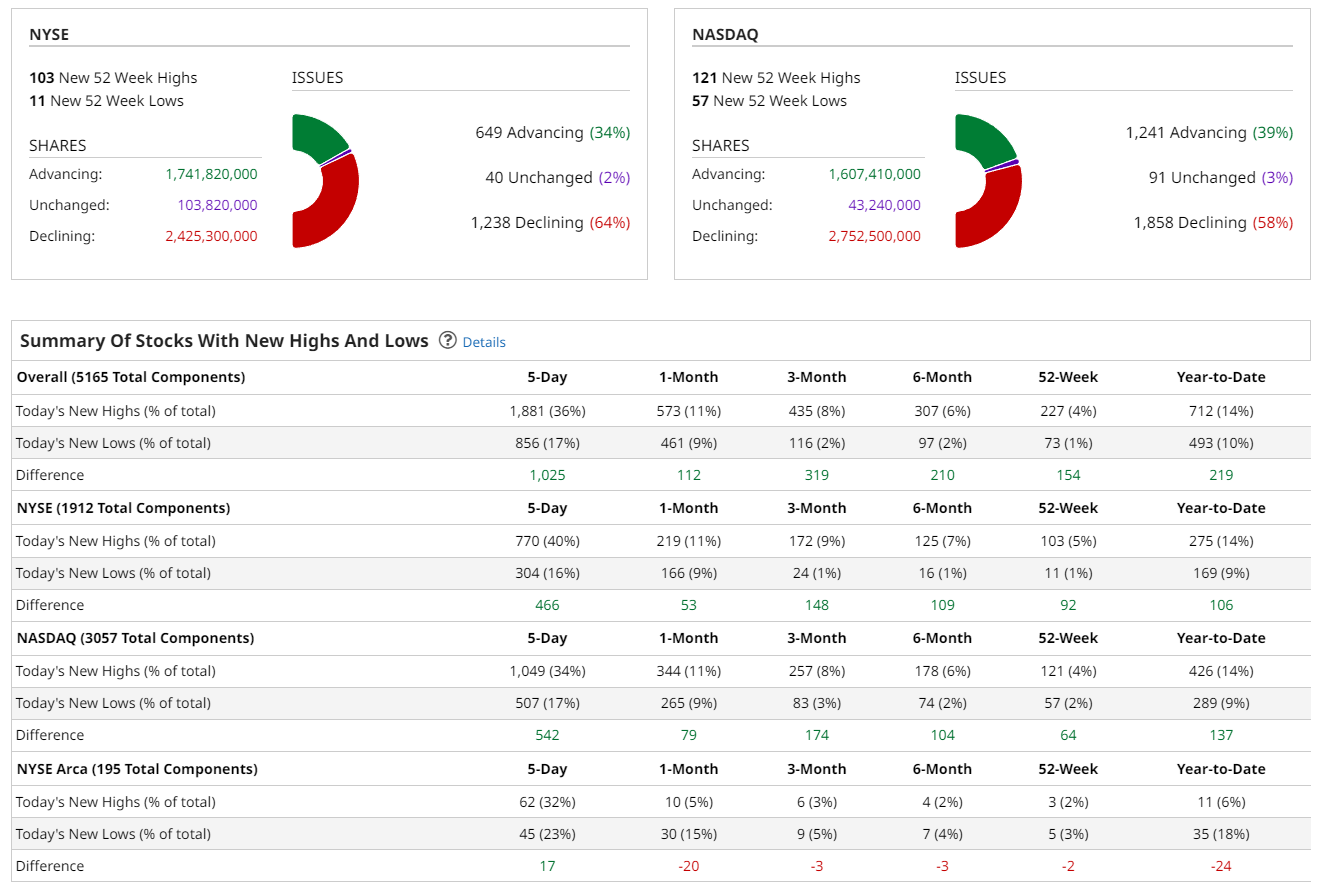Image resolution: width=1319 pixels, height=895 pixels.
Task: Click Overall 5-Day new highs '1,881 (36%)'
Action: (547, 411)
